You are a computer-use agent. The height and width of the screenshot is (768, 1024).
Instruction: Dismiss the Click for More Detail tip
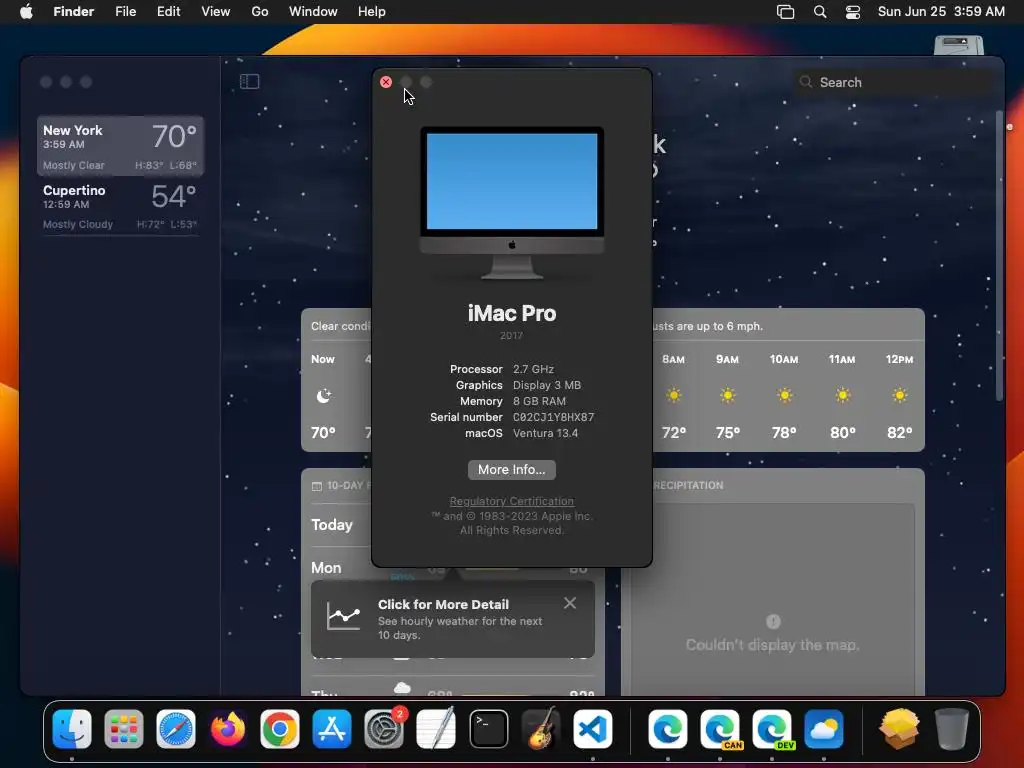coord(570,603)
